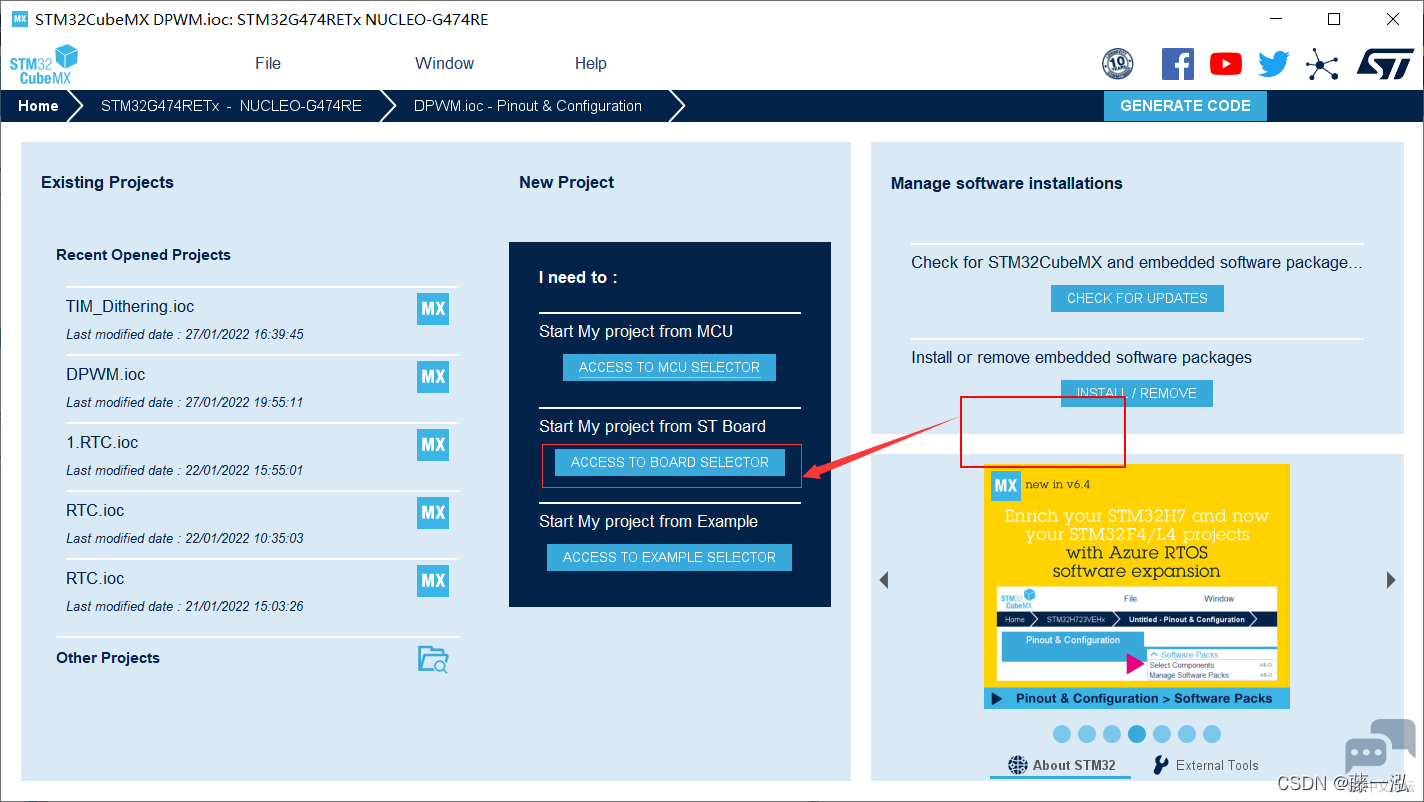Image resolution: width=1424 pixels, height=802 pixels.
Task: Click the 10-year anniversary badge icon
Action: 1118,64
